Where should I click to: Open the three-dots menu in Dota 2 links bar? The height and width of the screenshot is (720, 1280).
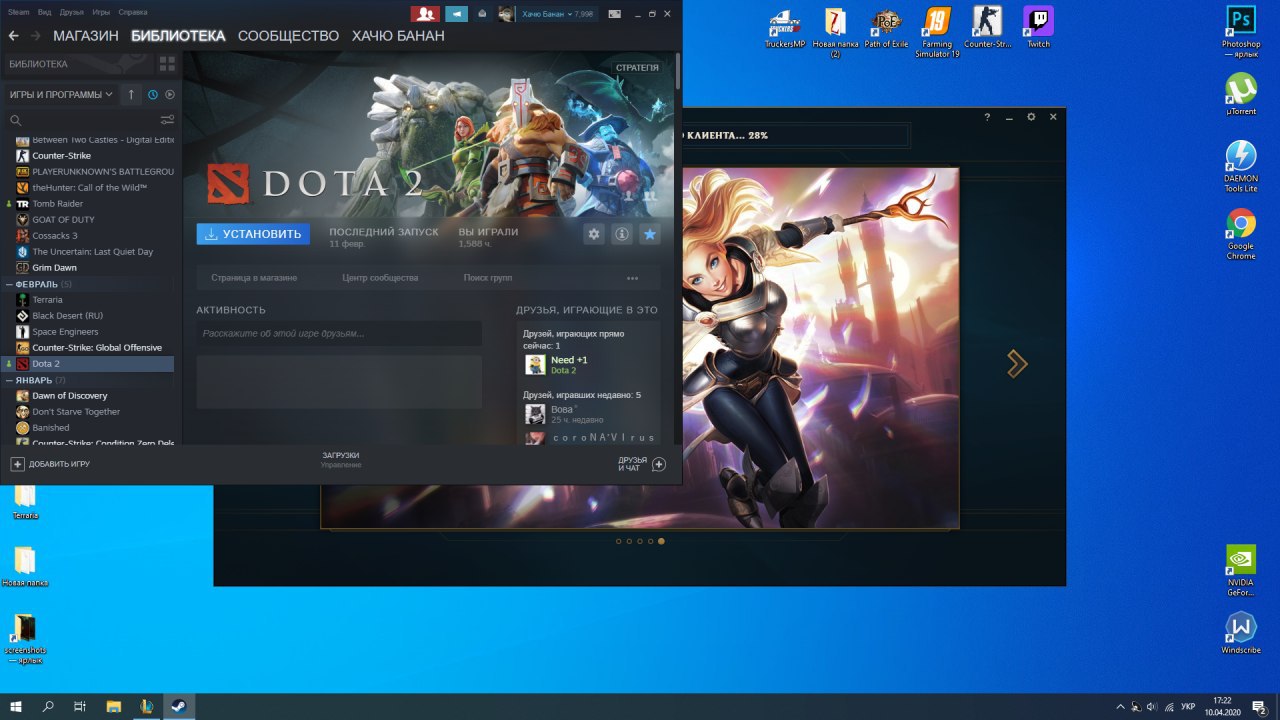(x=632, y=278)
